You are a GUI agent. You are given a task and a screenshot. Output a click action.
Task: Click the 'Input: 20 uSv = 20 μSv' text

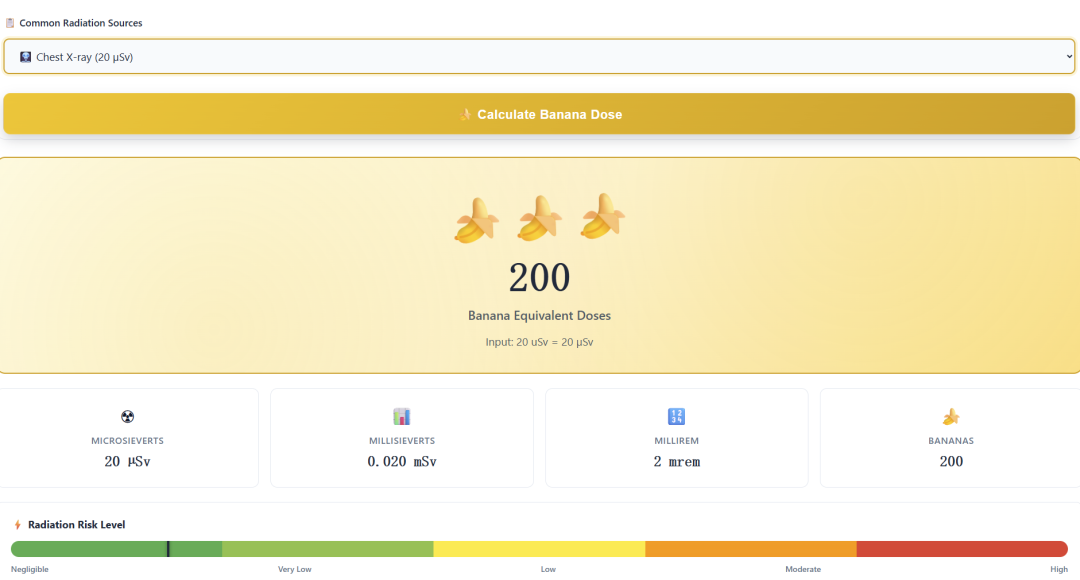tap(539, 342)
